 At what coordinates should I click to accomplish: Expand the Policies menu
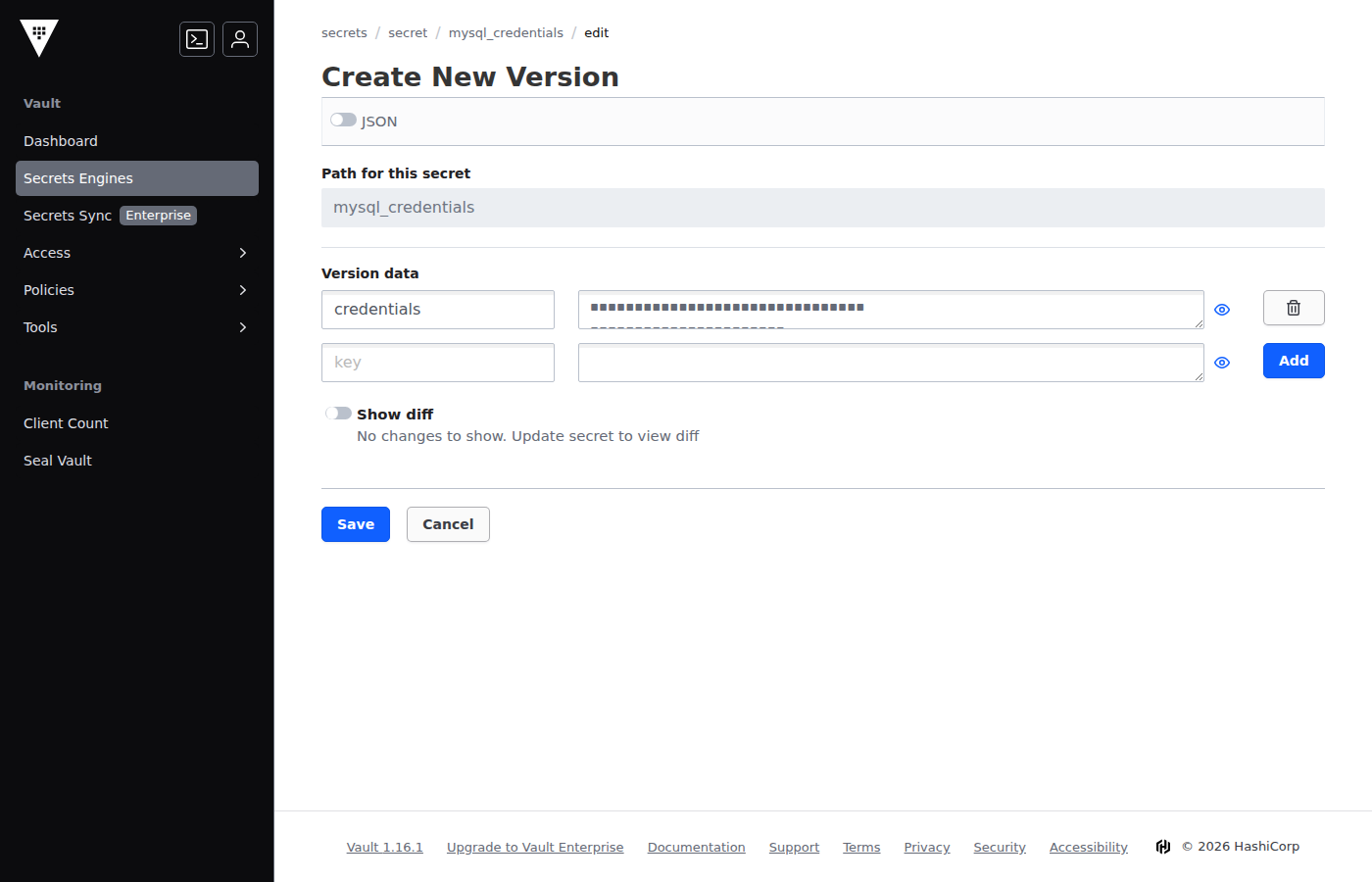(x=137, y=290)
